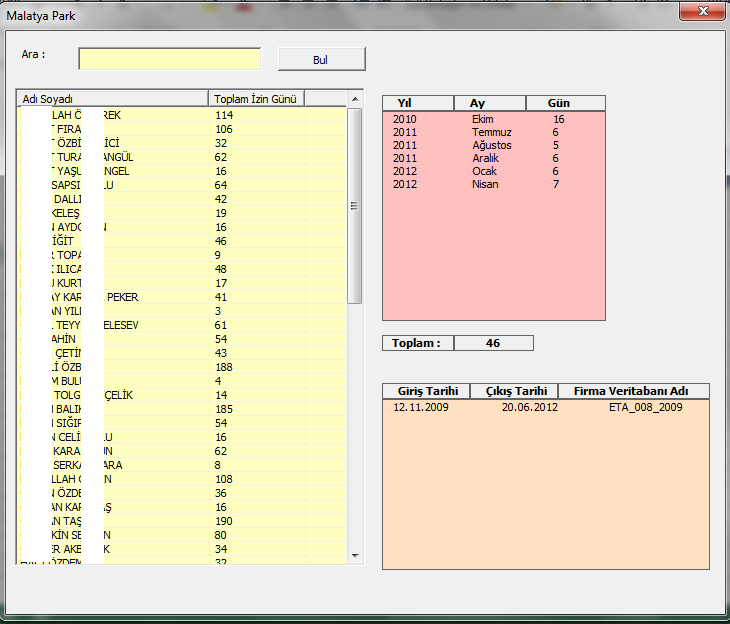730x624 pixels.
Task: Select the row with 185 leave days
Action: [x=183, y=409]
